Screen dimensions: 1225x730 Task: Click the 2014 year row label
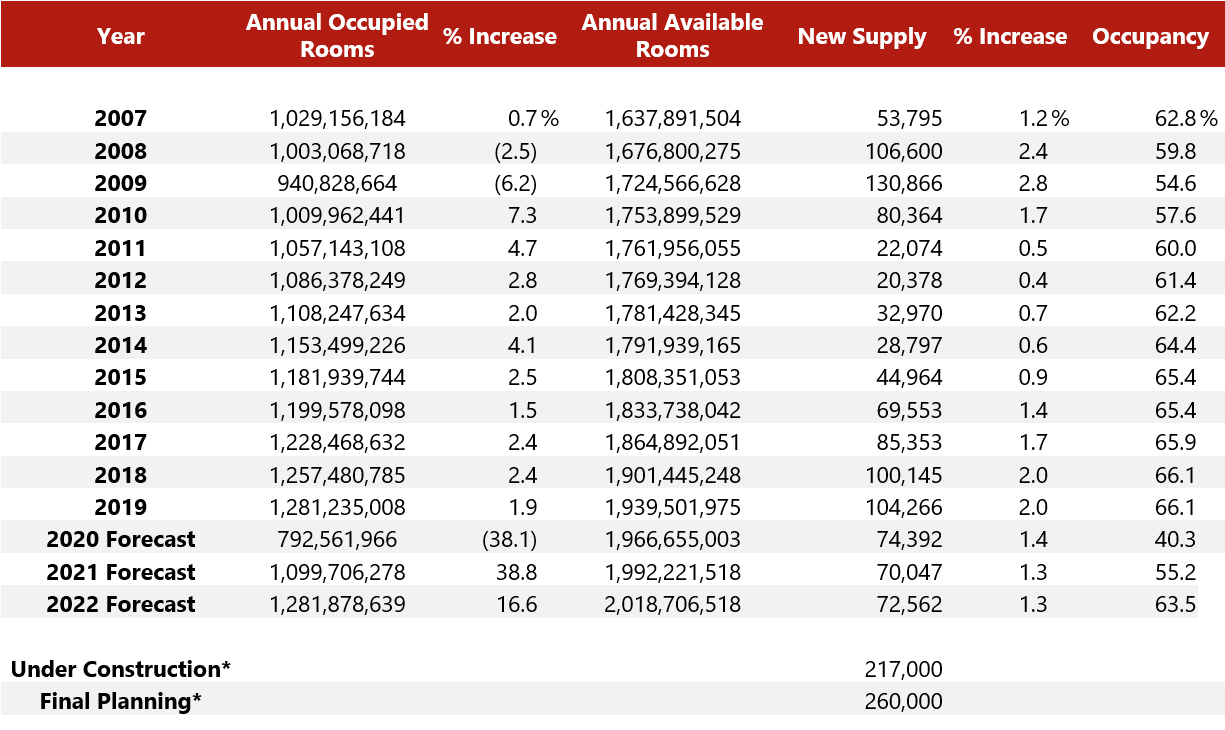pos(121,346)
